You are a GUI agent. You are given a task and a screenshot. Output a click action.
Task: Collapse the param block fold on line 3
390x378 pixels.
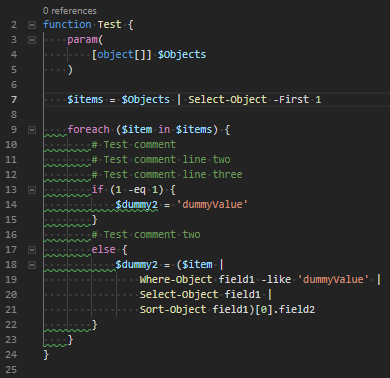(x=32, y=40)
